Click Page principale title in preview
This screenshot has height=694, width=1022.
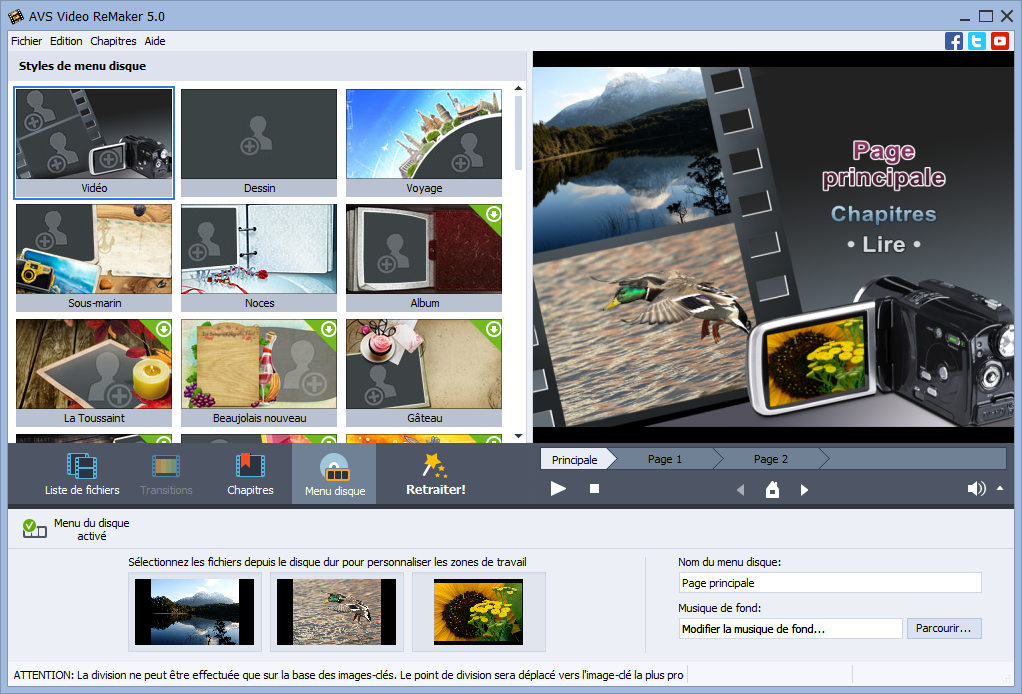pyautogui.click(x=883, y=164)
